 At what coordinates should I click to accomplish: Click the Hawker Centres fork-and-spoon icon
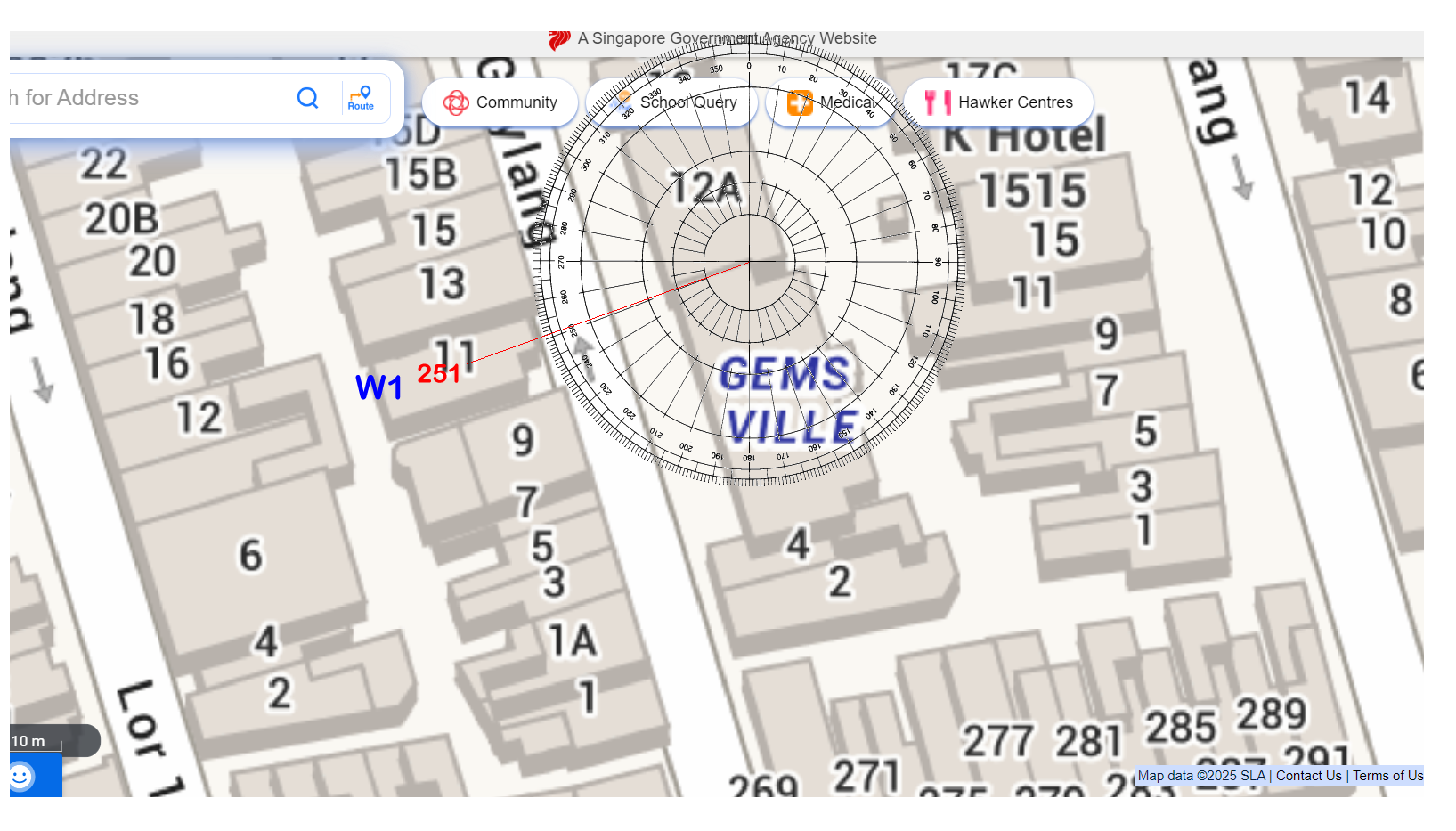click(x=937, y=102)
